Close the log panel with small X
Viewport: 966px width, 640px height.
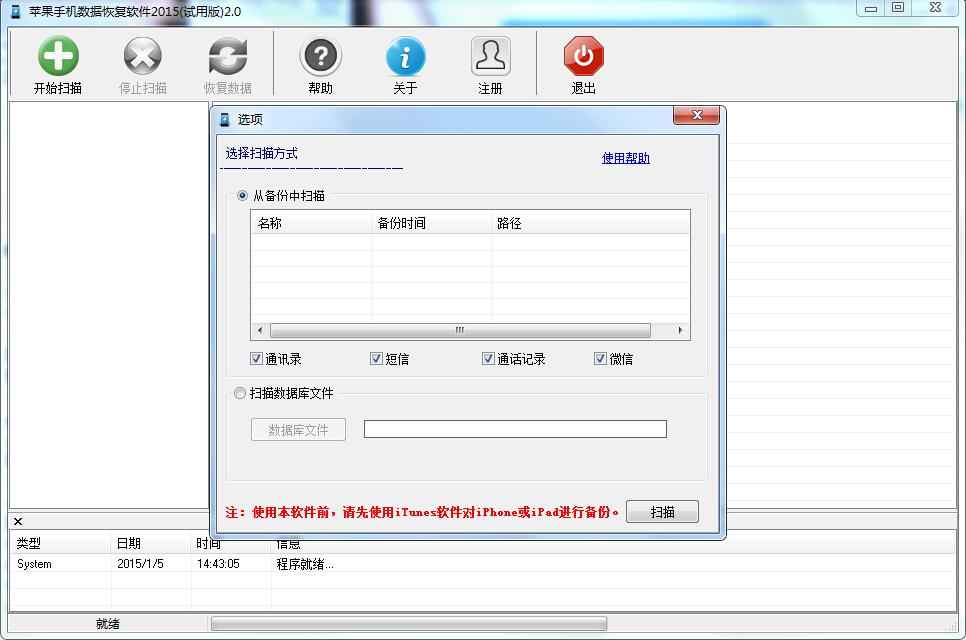point(18,521)
